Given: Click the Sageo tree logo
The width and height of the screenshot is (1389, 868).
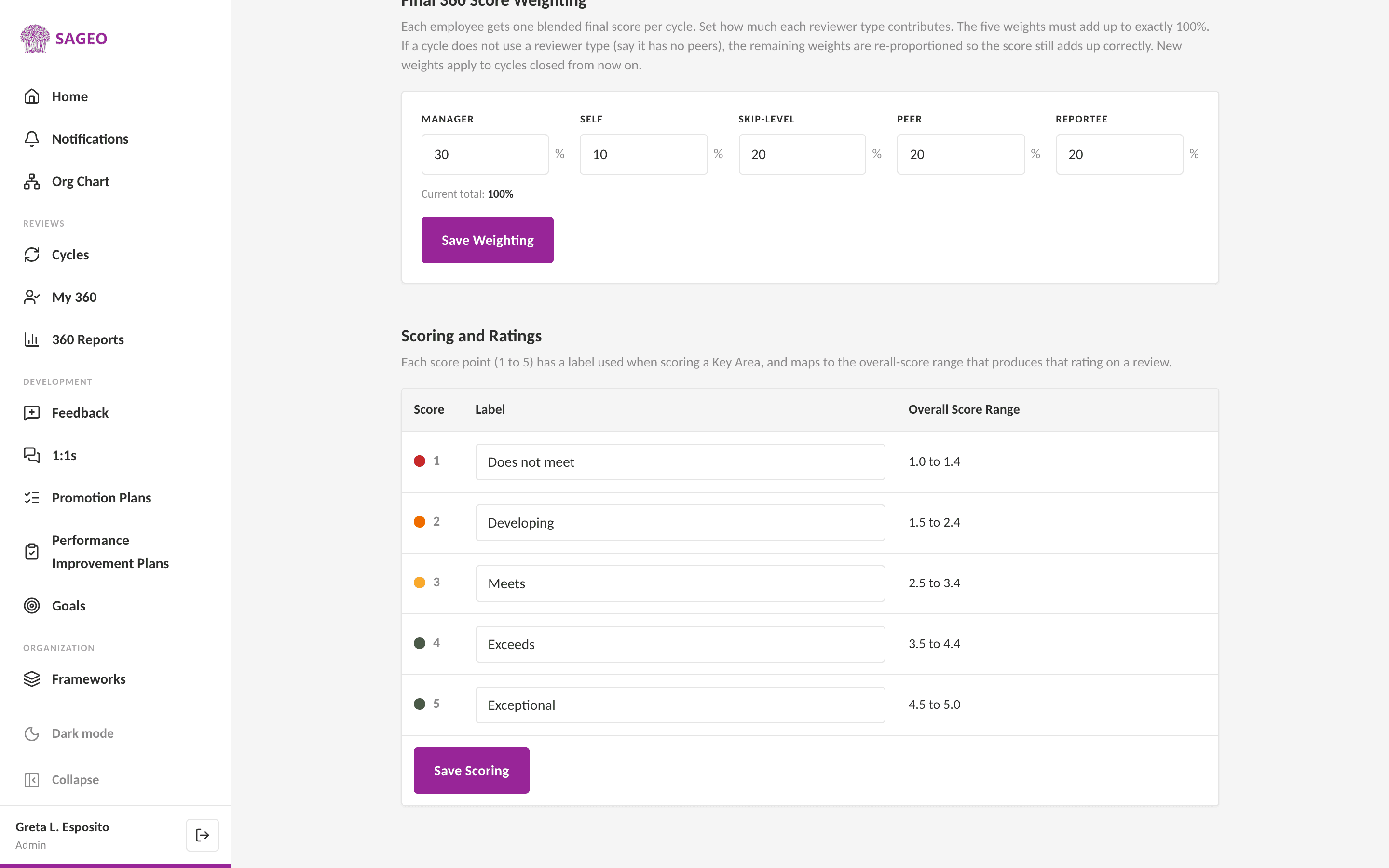Looking at the screenshot, I should click(35, 39).
